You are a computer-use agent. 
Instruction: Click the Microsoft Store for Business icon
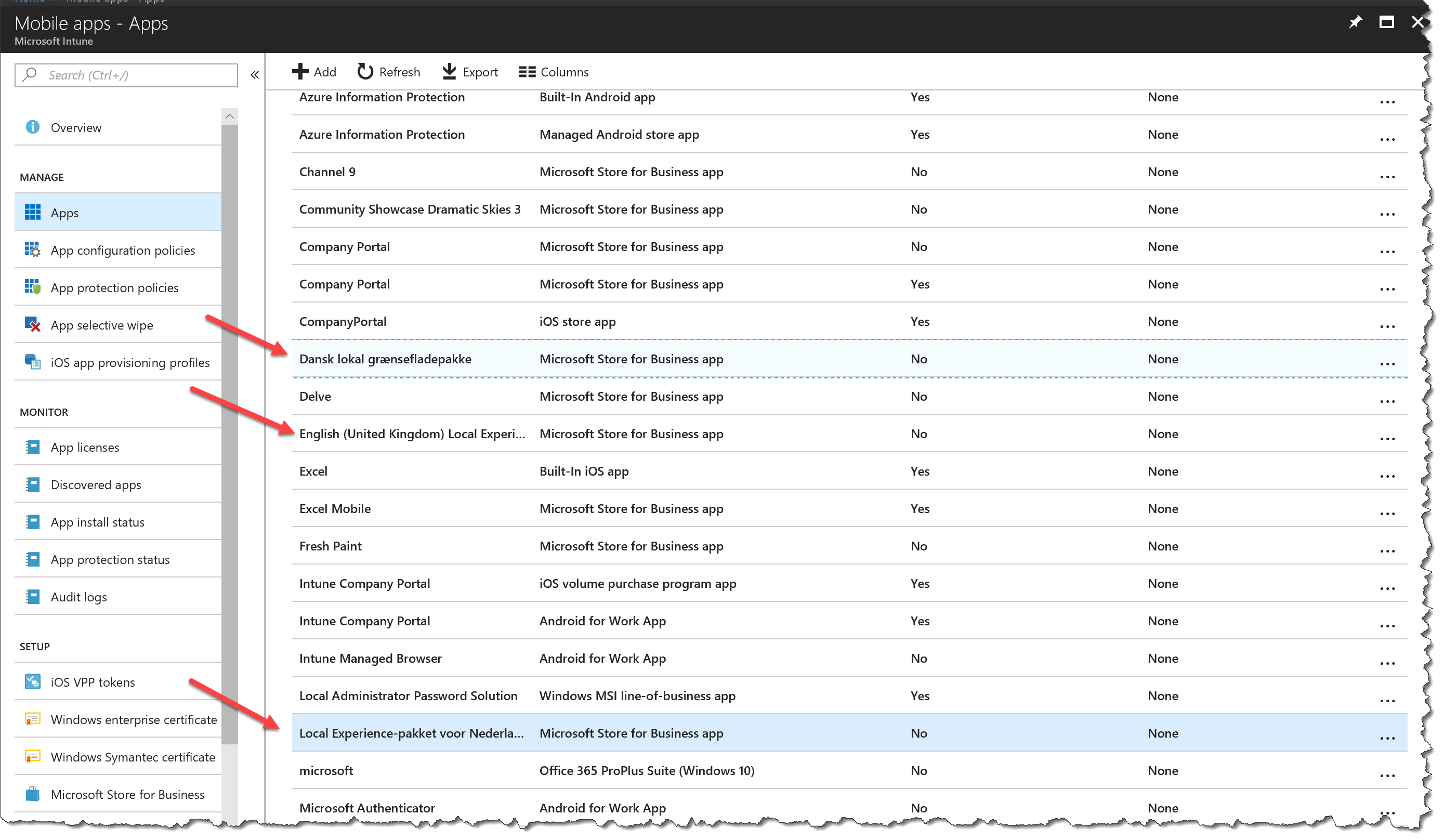click(x=33, y=794)
